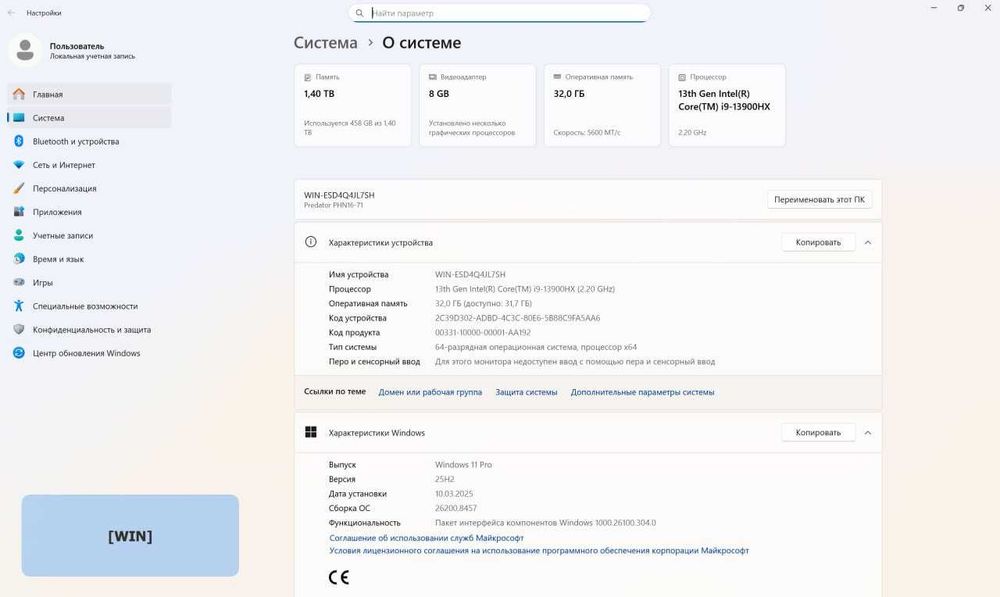1000x597 pixels.
Task: Open Центр обновления Windows page
Action: point(89,353)
